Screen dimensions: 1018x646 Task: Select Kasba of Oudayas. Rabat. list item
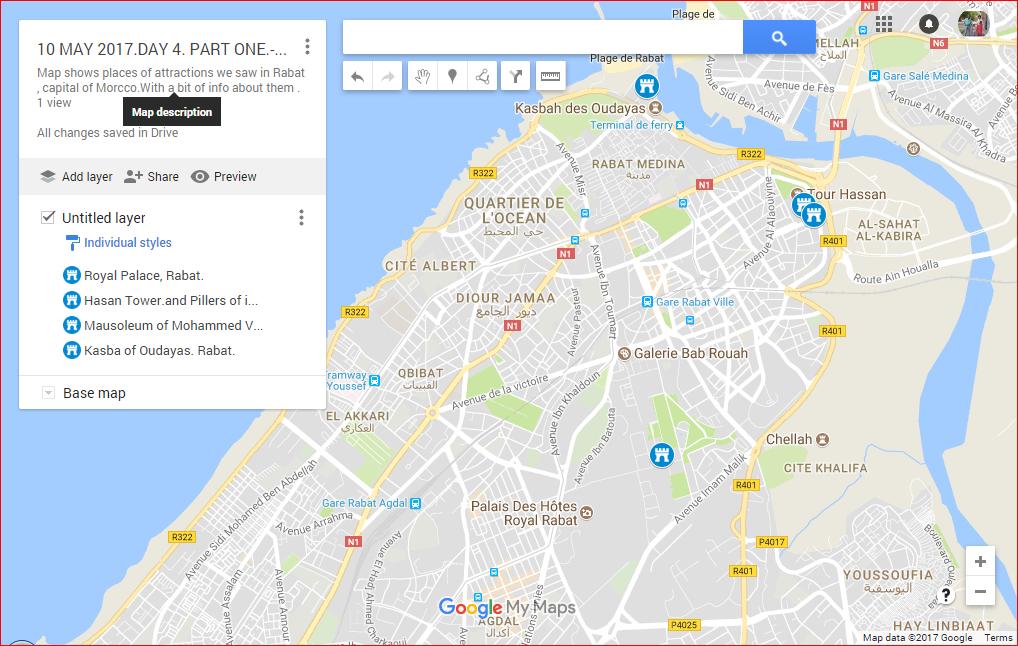159,351
